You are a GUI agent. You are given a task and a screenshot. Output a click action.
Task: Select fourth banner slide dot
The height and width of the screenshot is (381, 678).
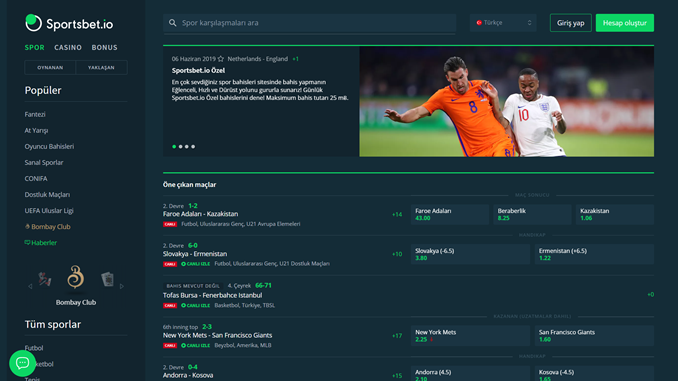click(x=193, y=147)
